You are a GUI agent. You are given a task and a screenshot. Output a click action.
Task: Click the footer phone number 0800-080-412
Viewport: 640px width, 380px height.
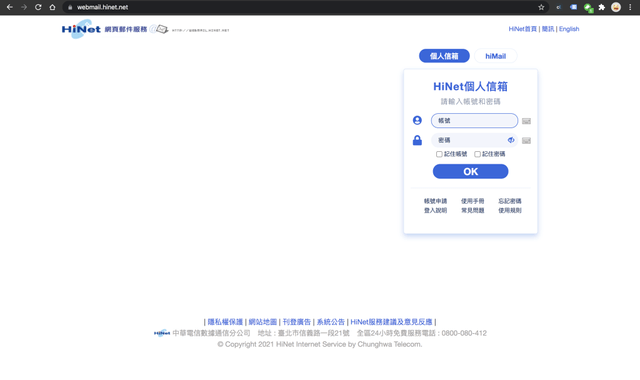pyautogui.click(x=464, y=333)
